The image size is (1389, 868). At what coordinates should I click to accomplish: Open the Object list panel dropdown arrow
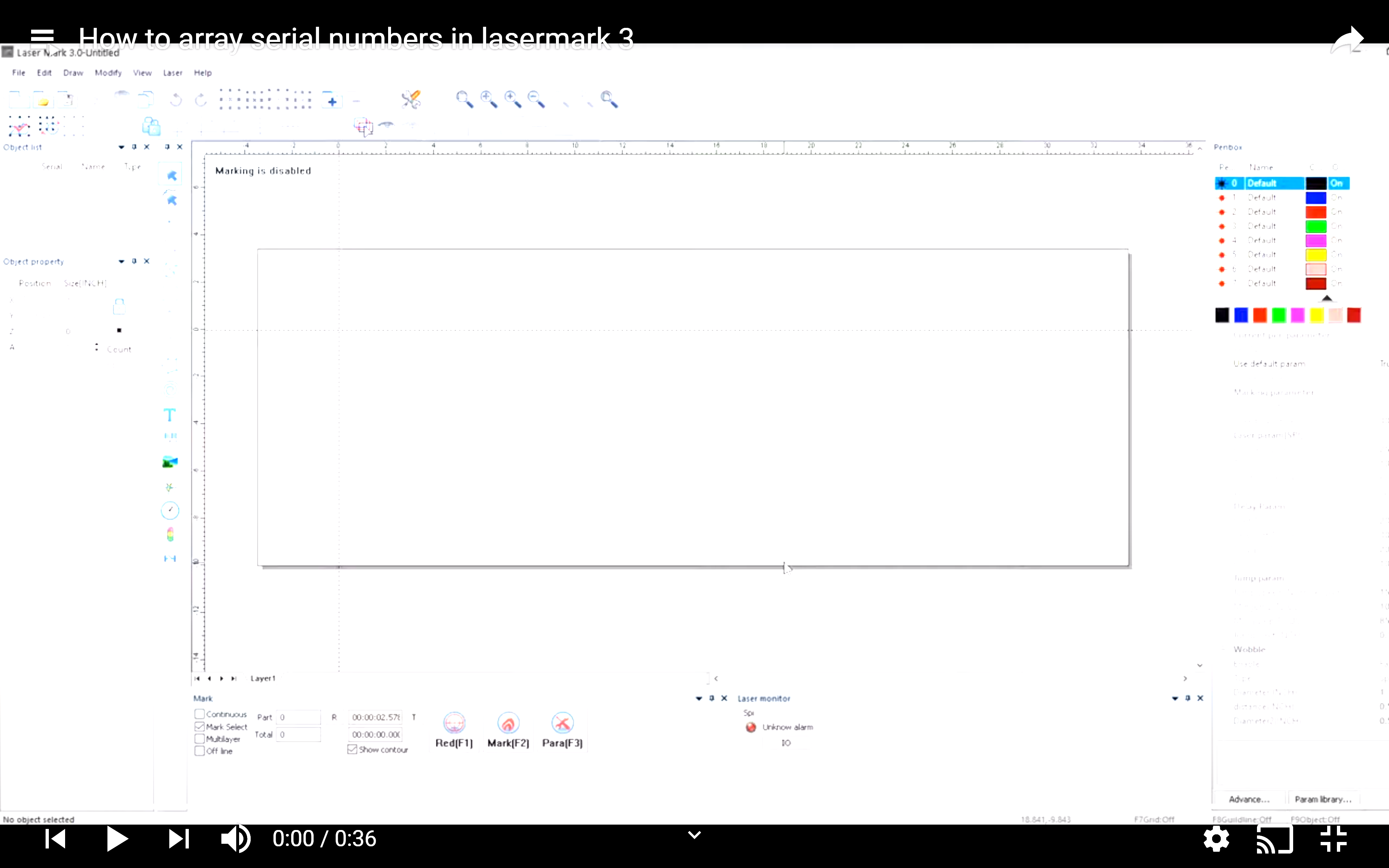121,148
